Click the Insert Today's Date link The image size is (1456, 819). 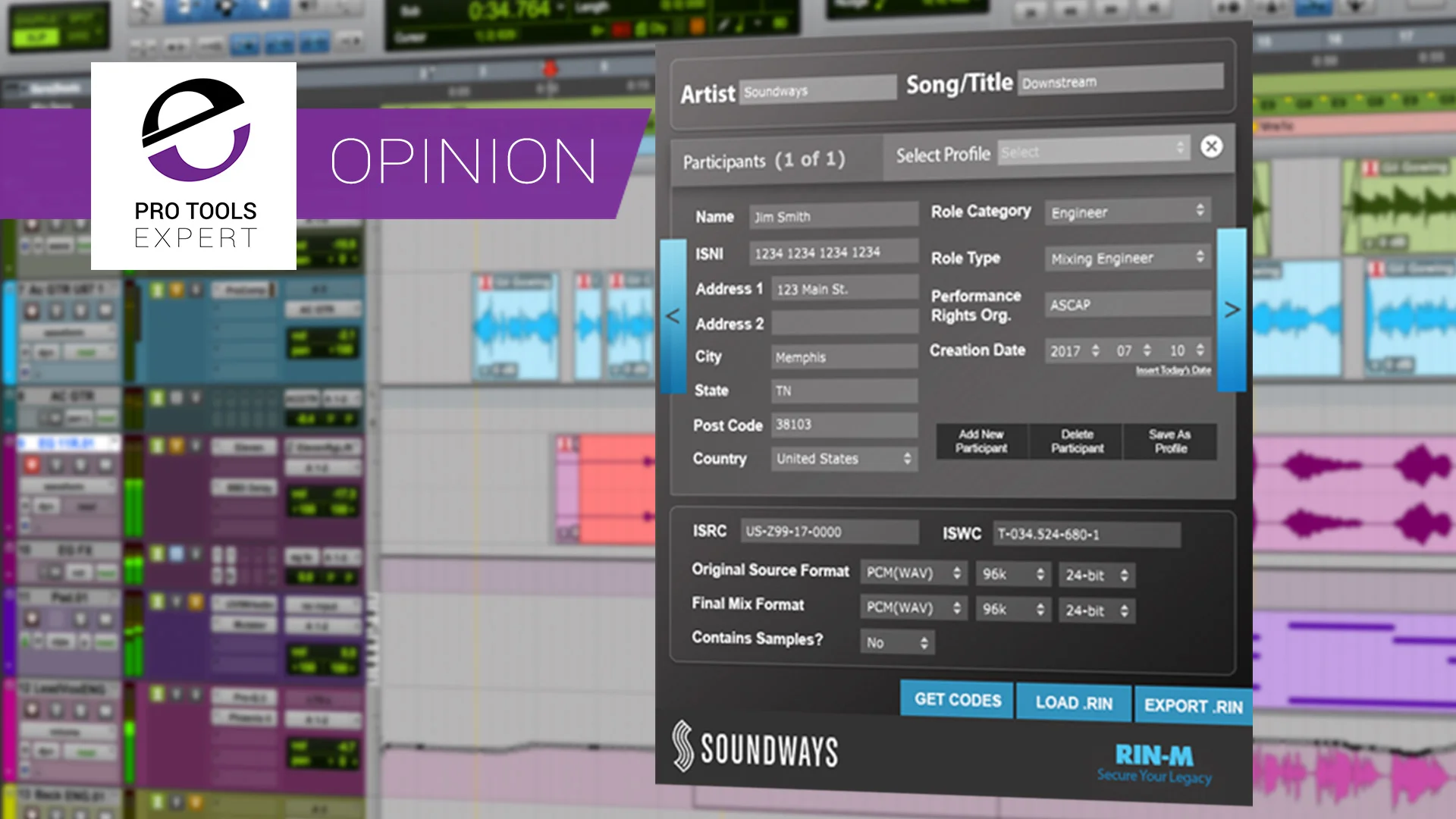tap(1172, 370)
